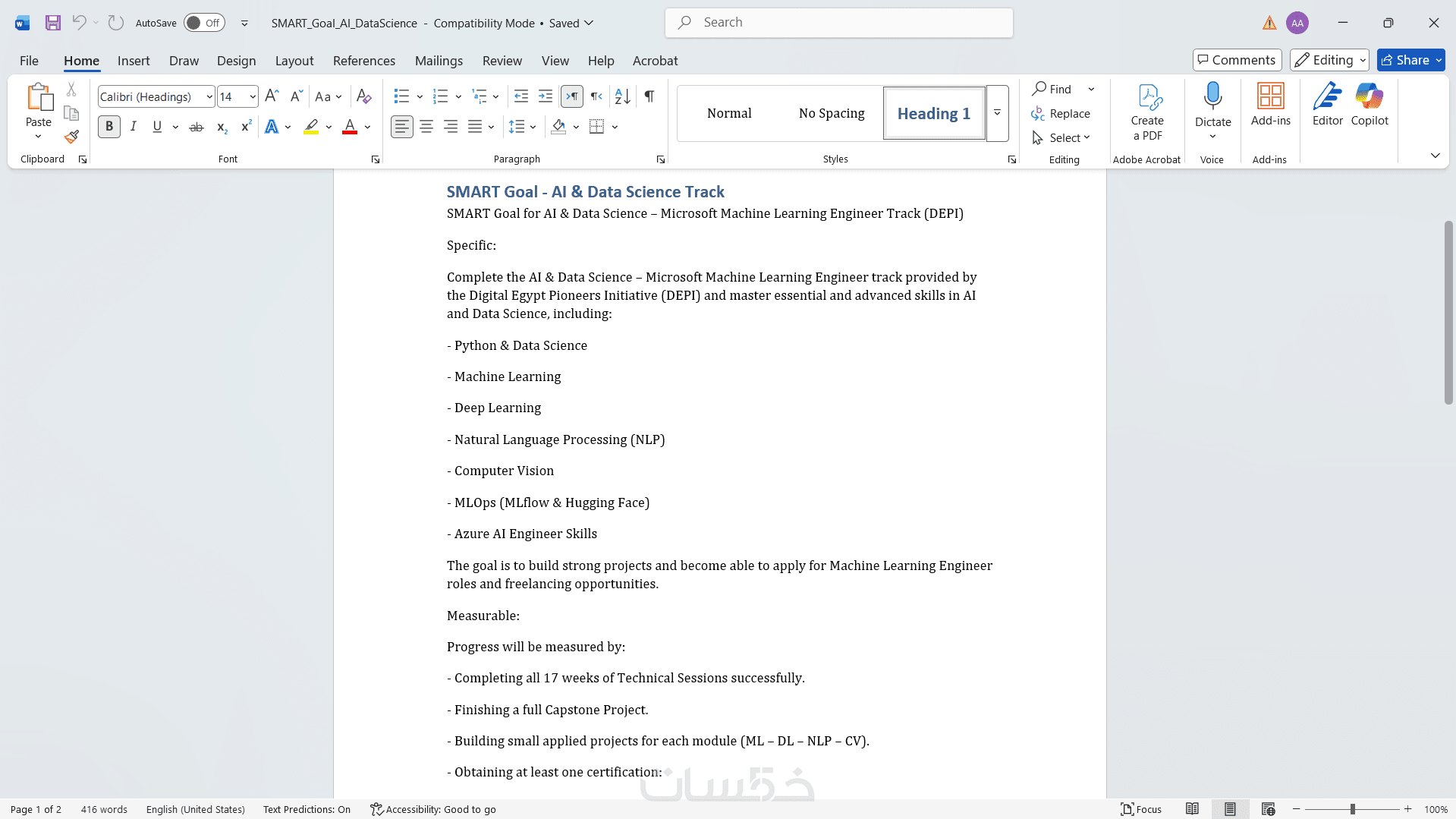
Task: Apply the Normal style
Action: click(729, 113)
